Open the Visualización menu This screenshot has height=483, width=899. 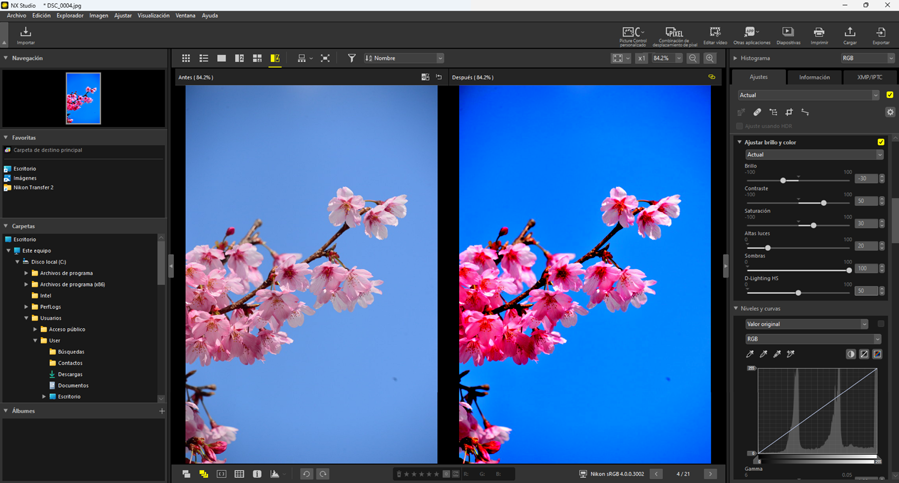point(153,16)
